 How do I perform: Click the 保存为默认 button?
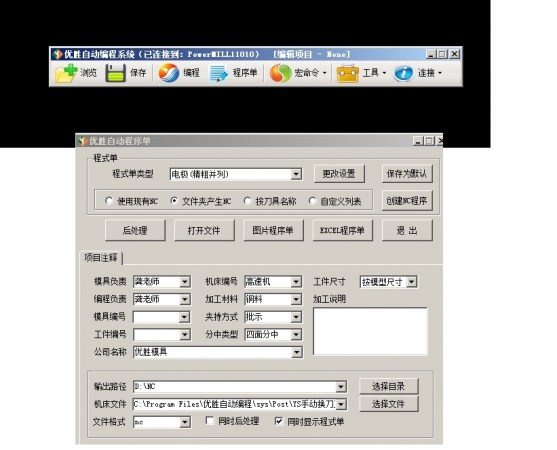click(x=407, y=174)
